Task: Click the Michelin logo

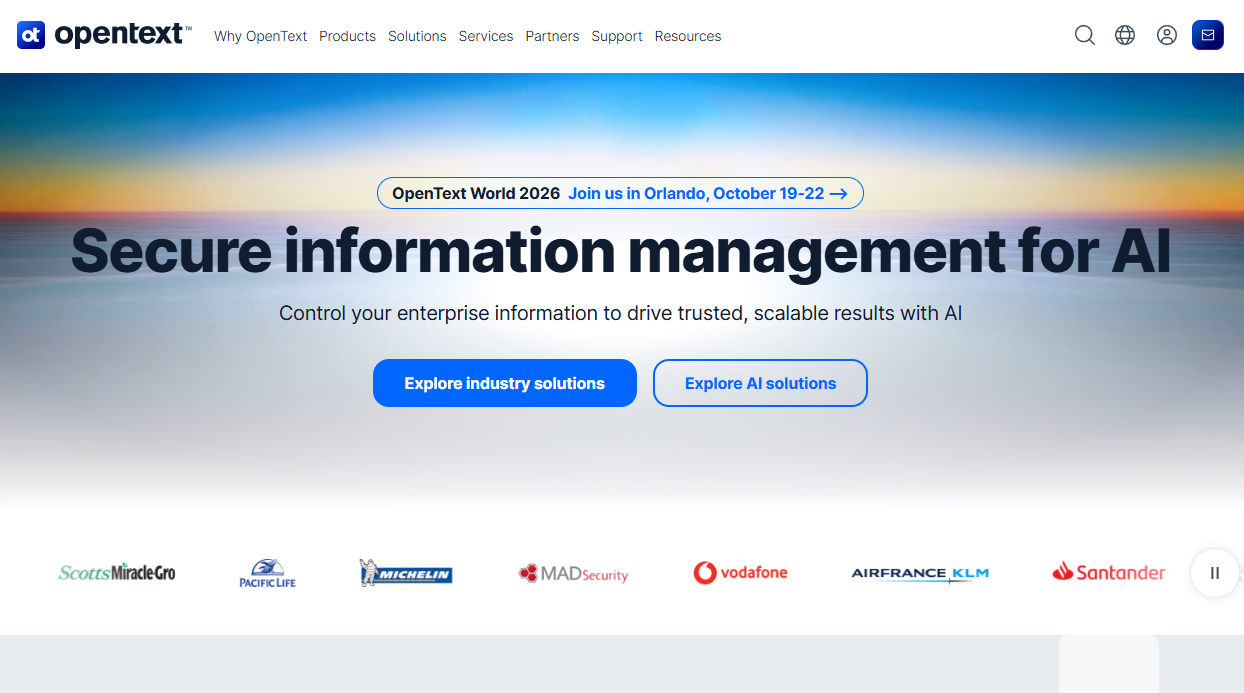Action: 406,572
